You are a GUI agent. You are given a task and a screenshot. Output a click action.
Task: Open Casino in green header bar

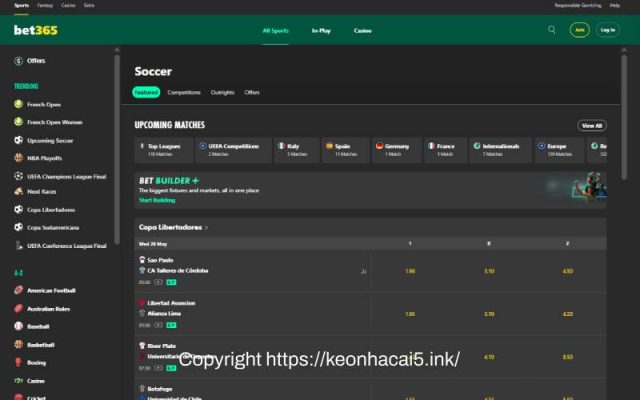[x=362, y=31]
